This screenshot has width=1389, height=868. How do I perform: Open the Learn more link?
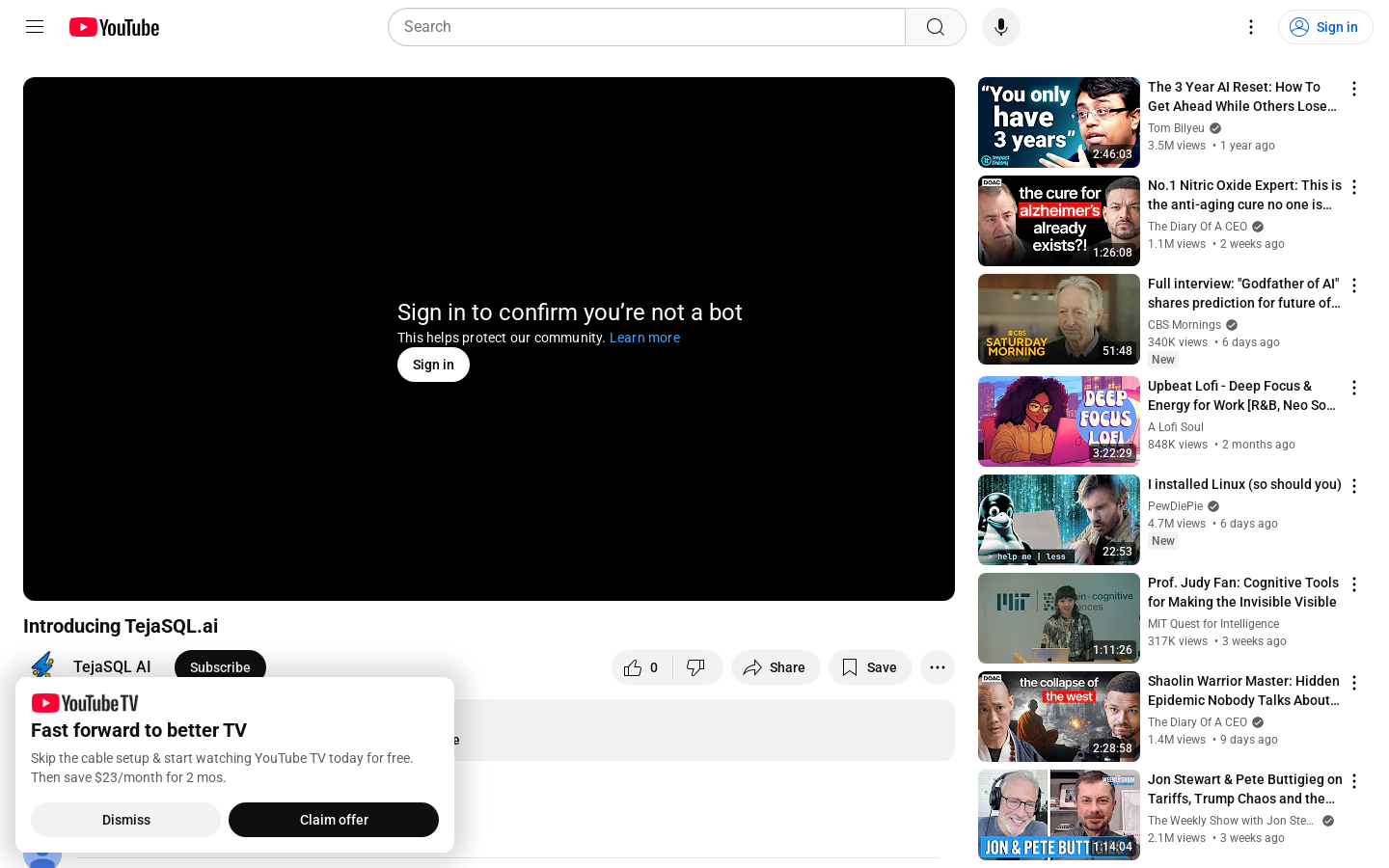(644, 338)
